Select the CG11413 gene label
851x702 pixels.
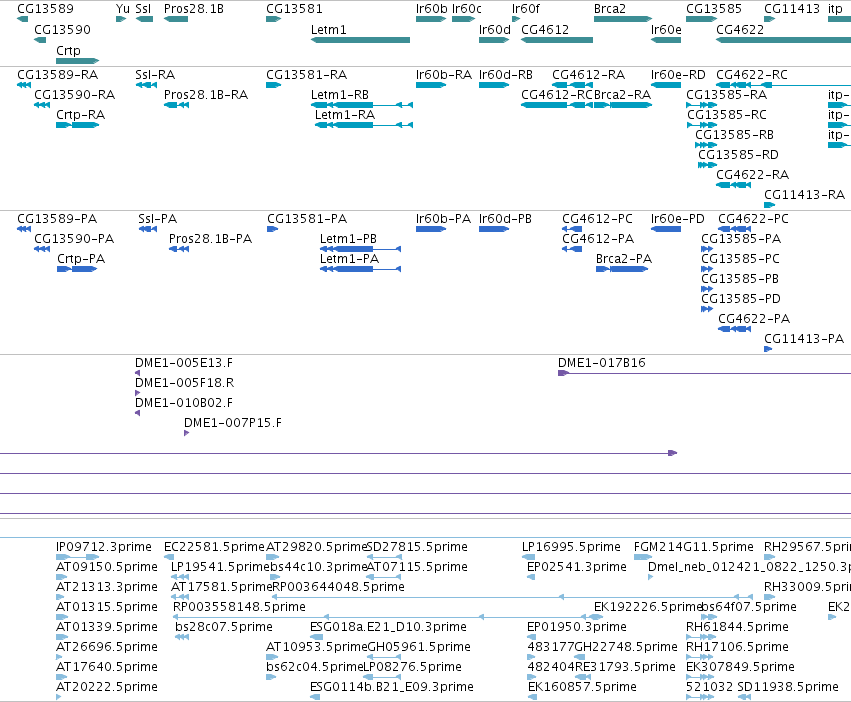pyautogui.click(x=792, y=9)
